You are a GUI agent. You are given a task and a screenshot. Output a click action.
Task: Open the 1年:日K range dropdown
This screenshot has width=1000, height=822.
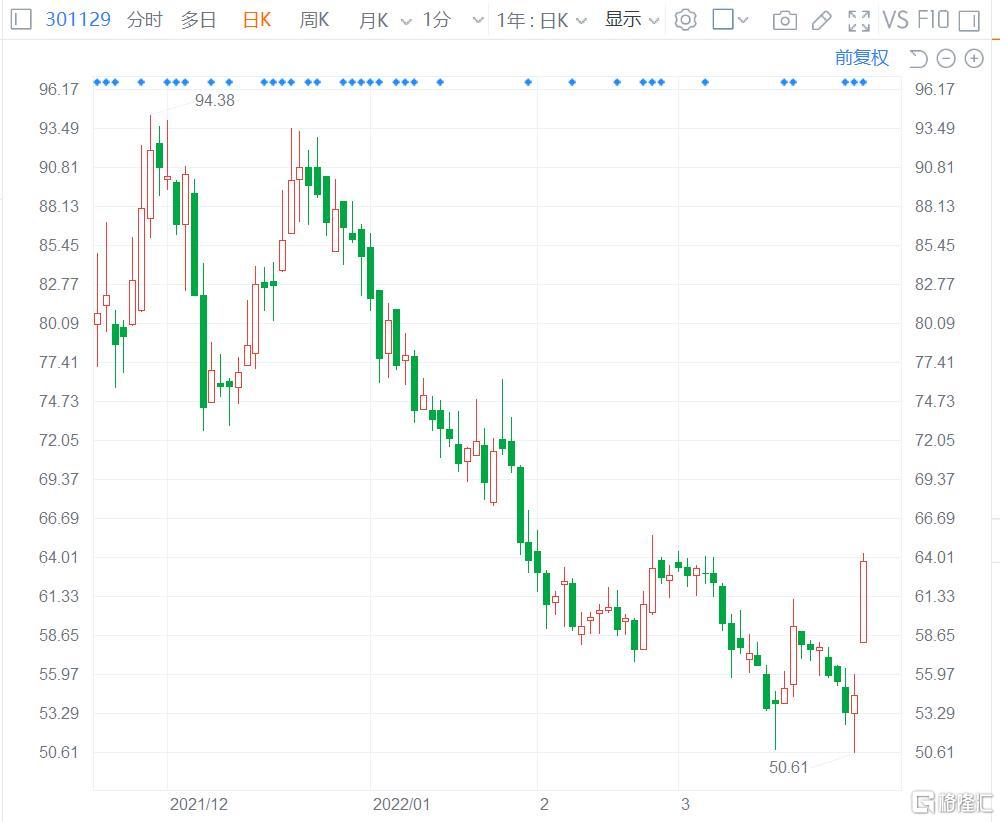tap(541, 20)
